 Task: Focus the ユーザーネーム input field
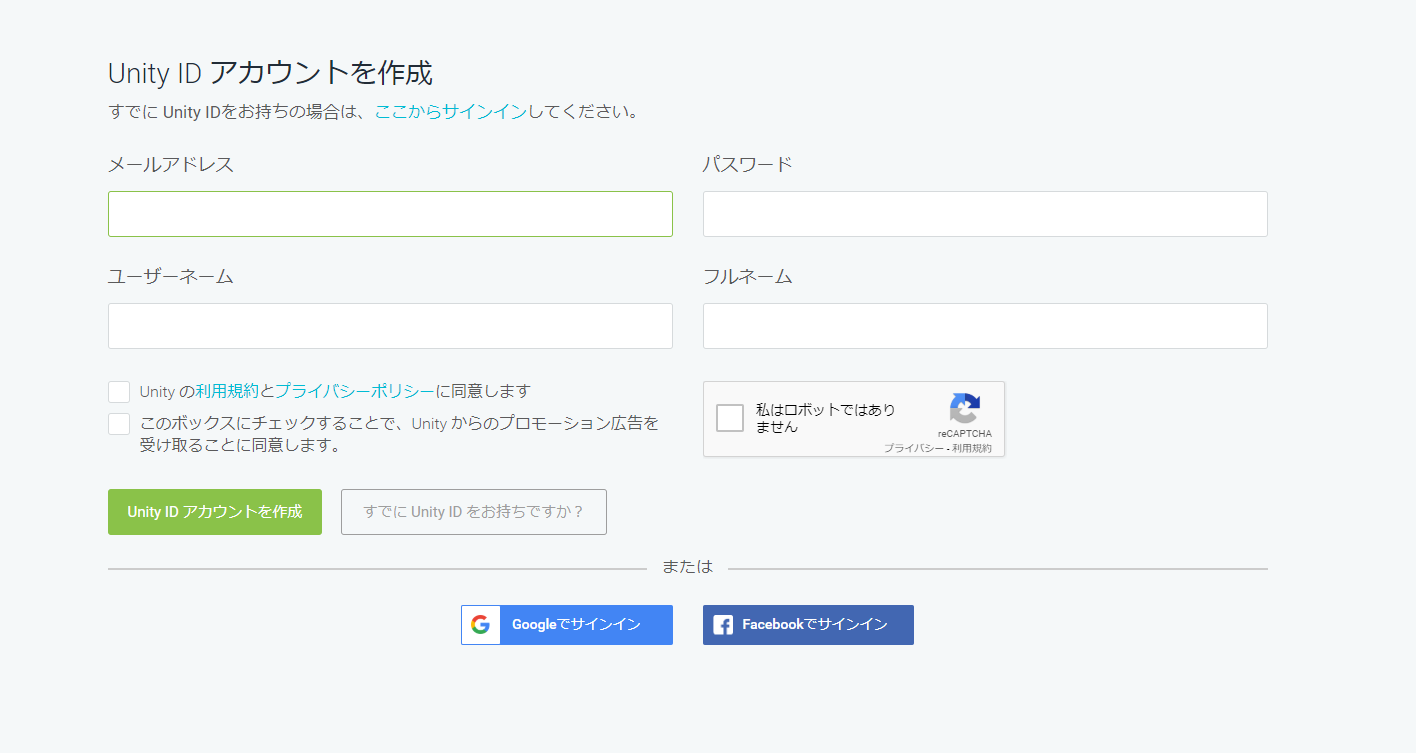point(390,326)
